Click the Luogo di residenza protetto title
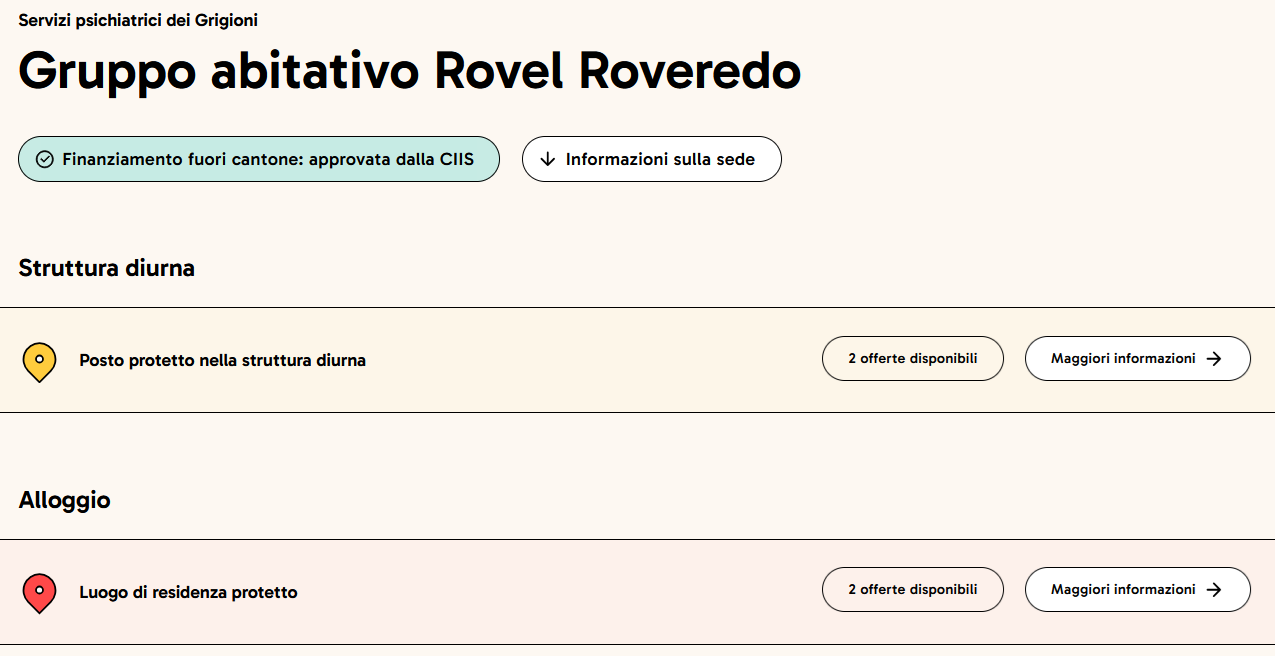Screen dimensions: 1275x656 click(188, 592)
